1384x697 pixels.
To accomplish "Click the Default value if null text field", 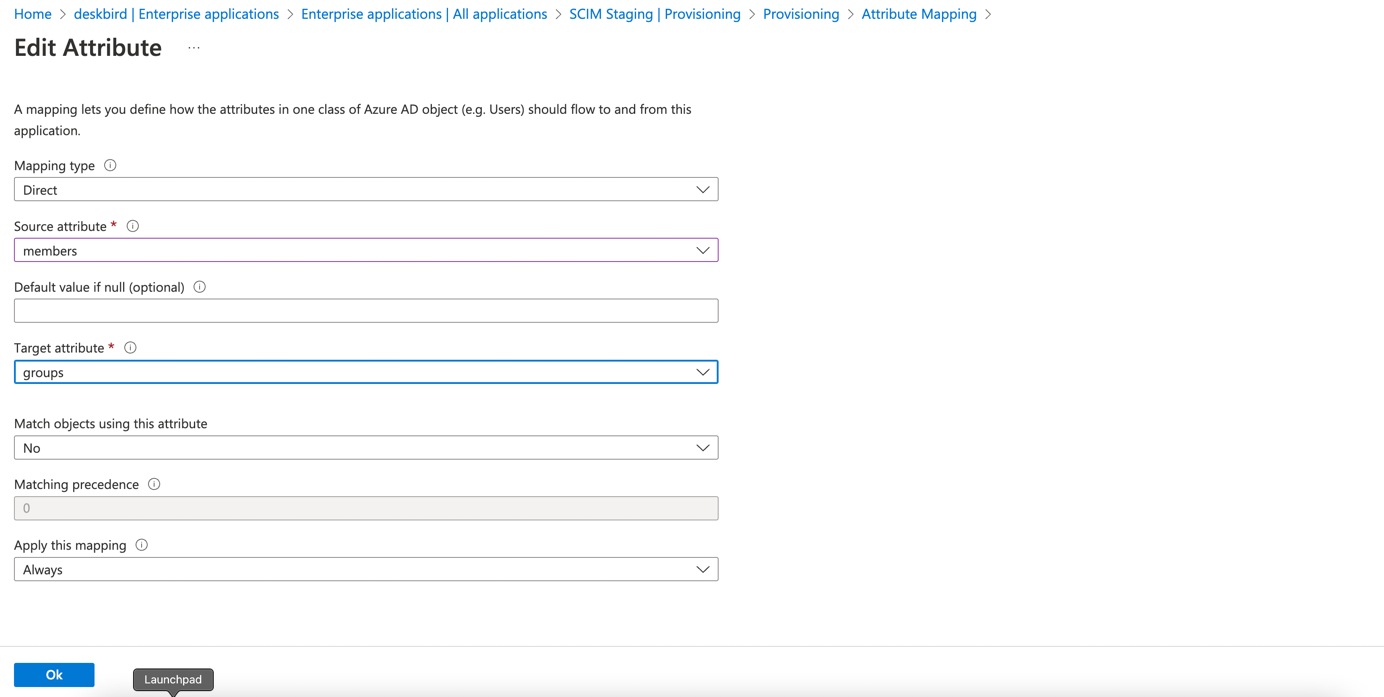I will [366, 311].
